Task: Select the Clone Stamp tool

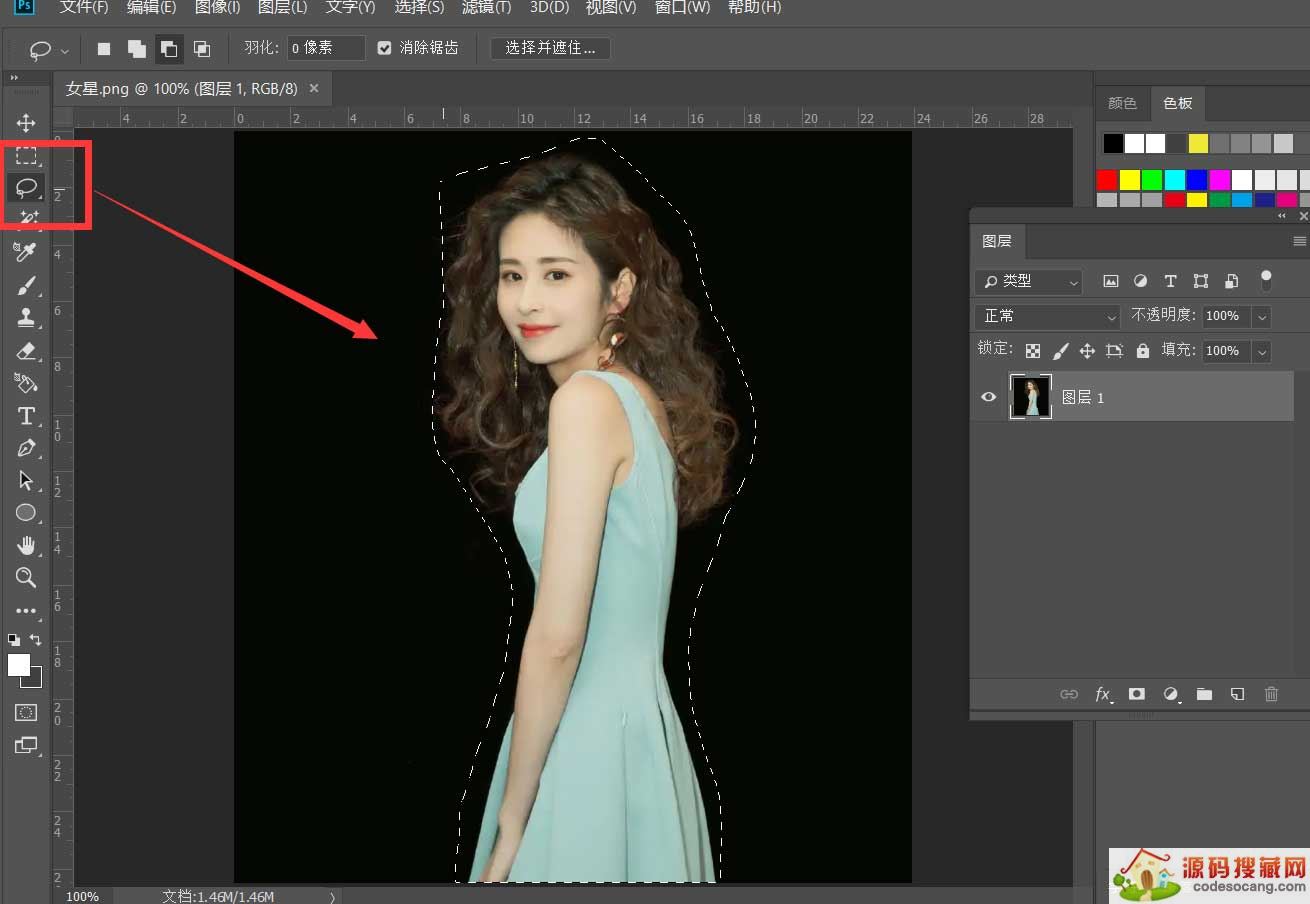Action: tap(26, 318)
